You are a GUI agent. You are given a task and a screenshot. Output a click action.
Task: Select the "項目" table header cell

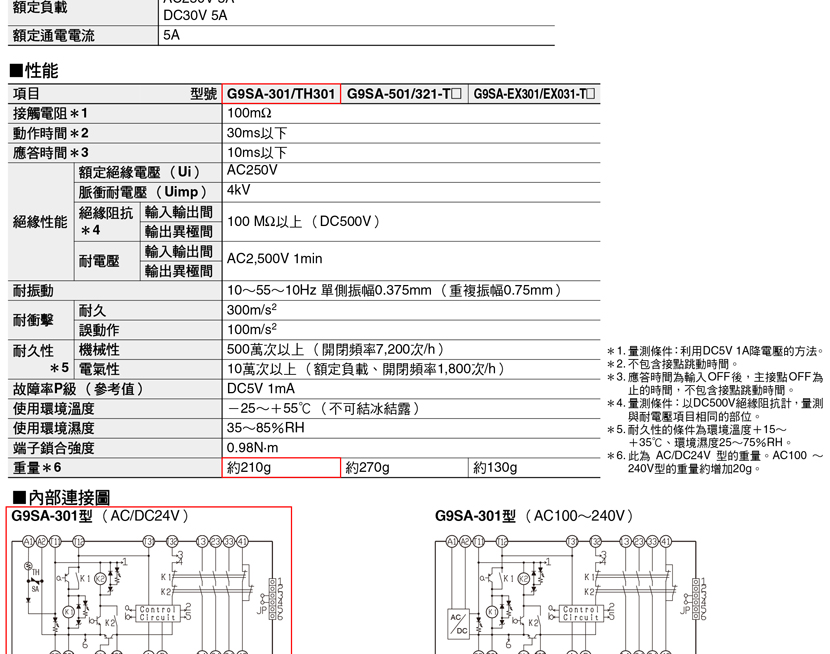(26, 94)
